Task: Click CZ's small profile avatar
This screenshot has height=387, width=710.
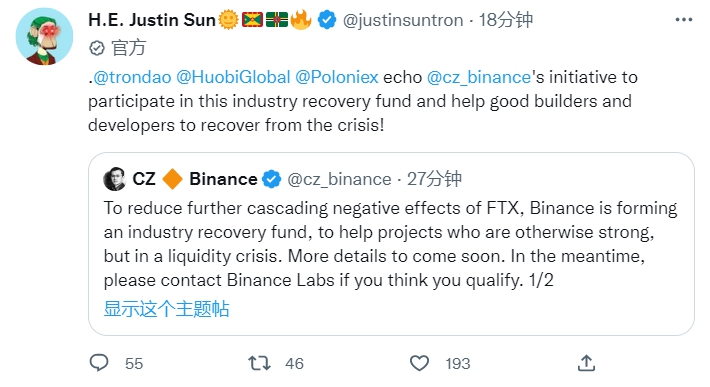Action: (114, 179)
